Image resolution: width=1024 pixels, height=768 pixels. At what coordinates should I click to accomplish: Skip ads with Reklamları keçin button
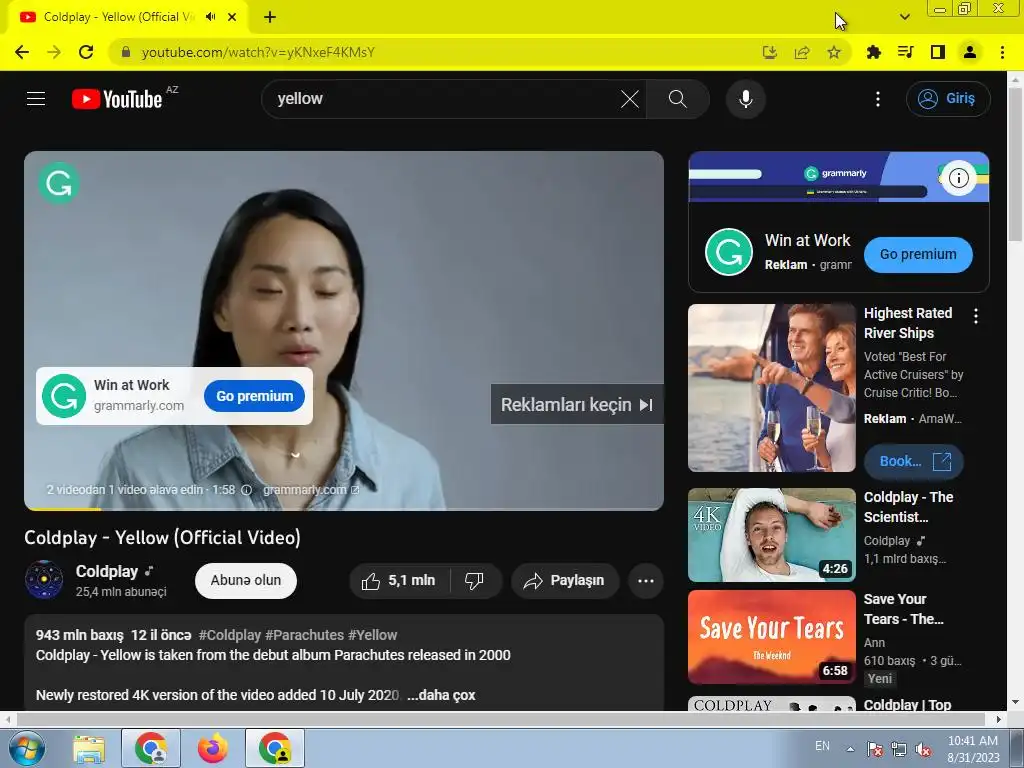577,405
